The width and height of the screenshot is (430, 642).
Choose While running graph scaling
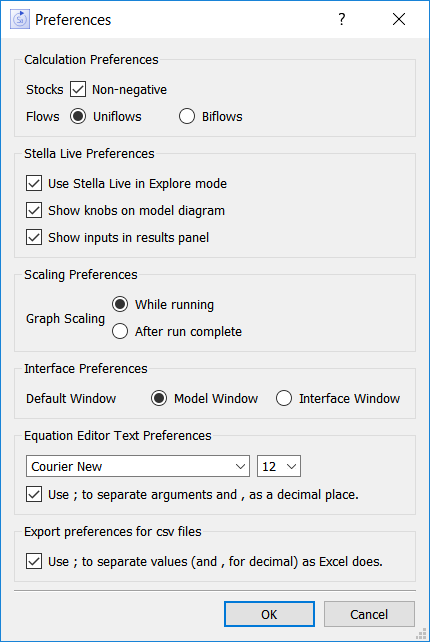(120, 304)
